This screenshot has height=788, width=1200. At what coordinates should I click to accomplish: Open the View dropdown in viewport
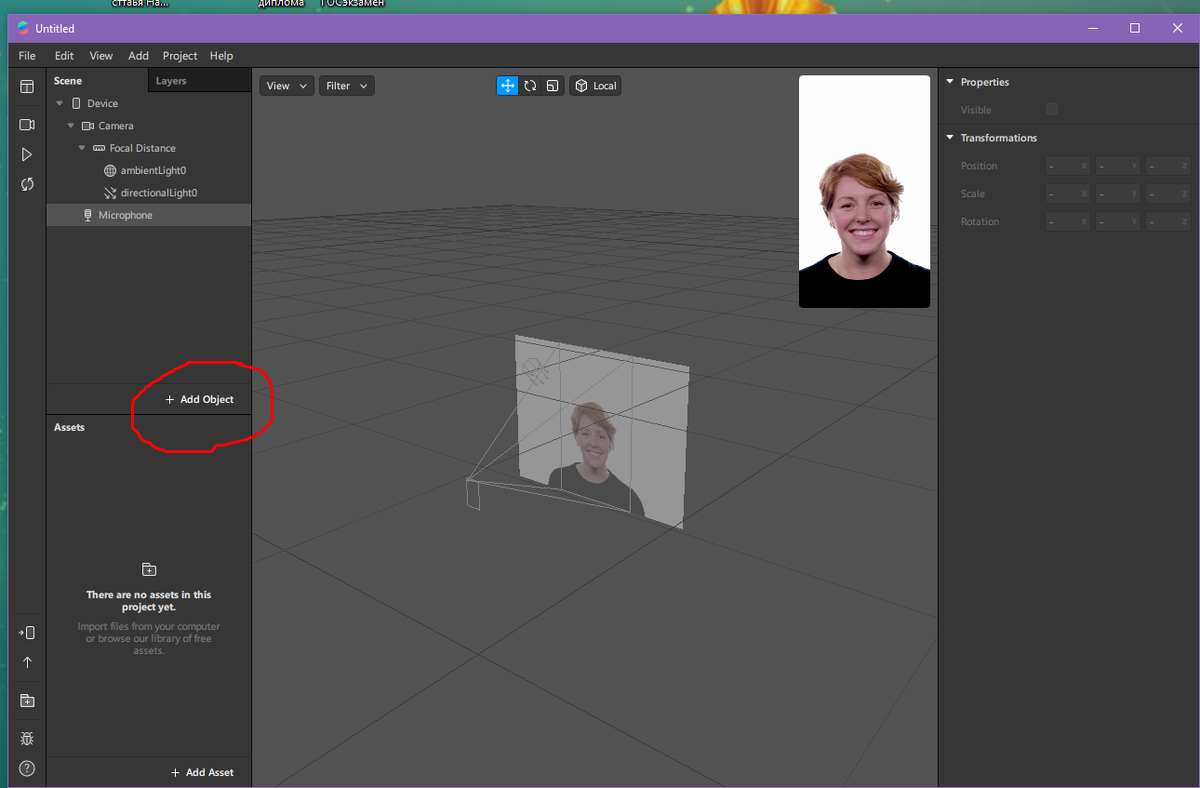[x=287, y=86]
